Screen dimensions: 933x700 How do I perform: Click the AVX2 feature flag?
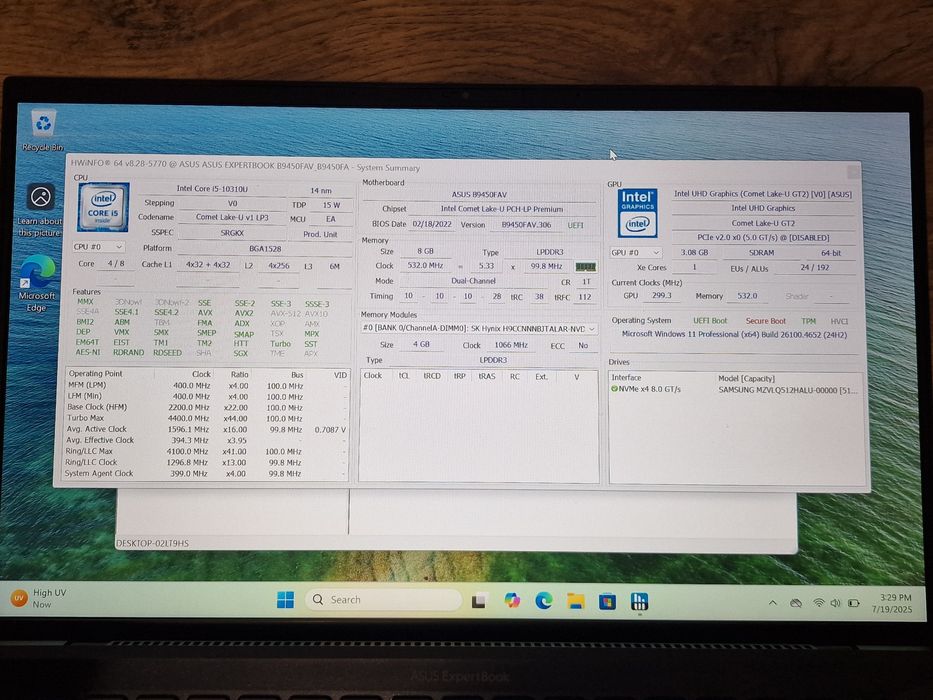(243, 313)
